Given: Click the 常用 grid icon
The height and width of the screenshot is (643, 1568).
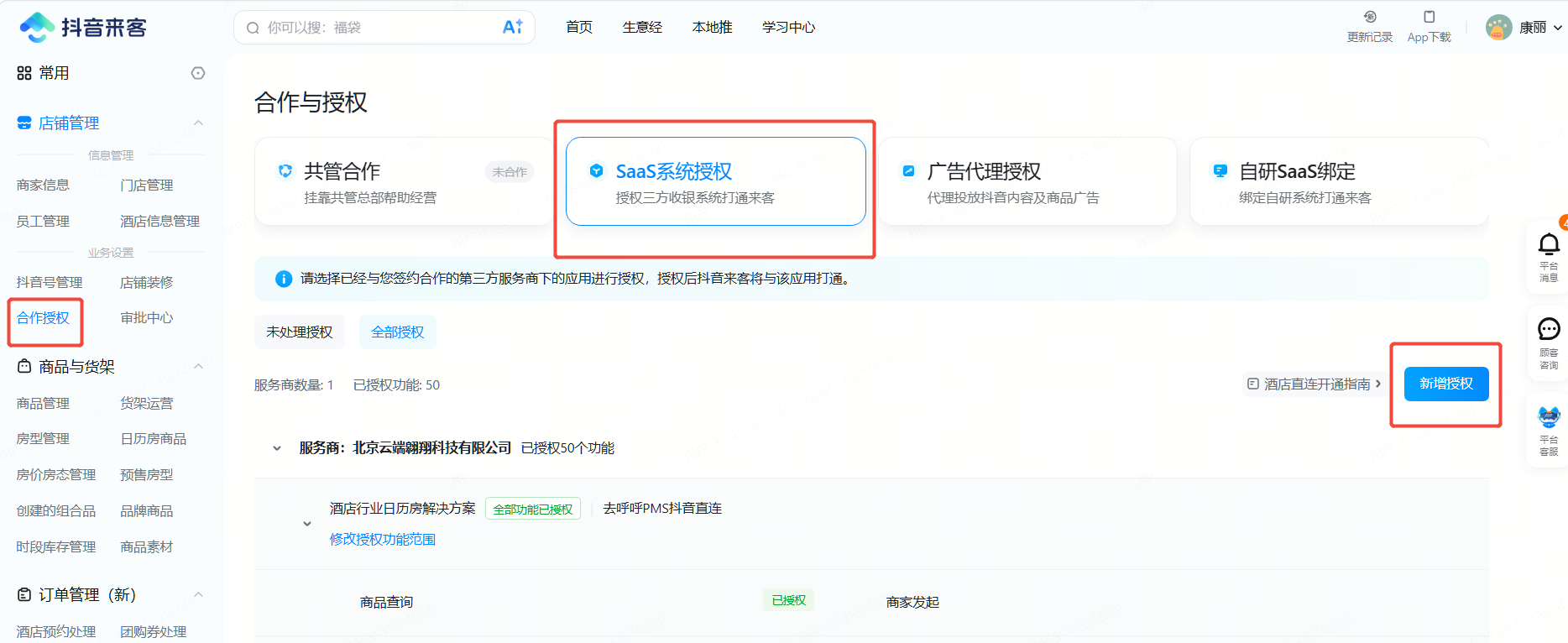Looking at the screenshot, I should [24, 73].
